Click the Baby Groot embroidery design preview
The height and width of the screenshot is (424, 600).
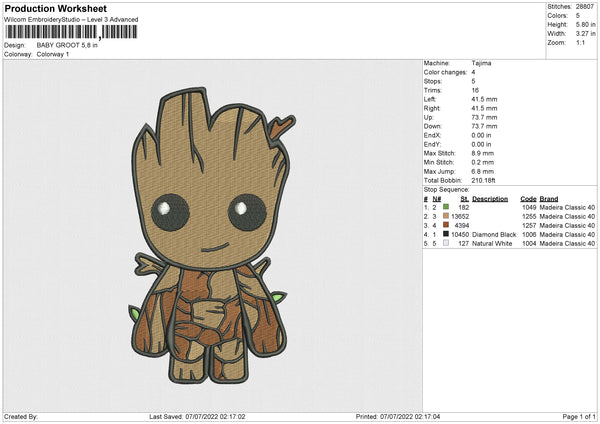click(213, 236)
